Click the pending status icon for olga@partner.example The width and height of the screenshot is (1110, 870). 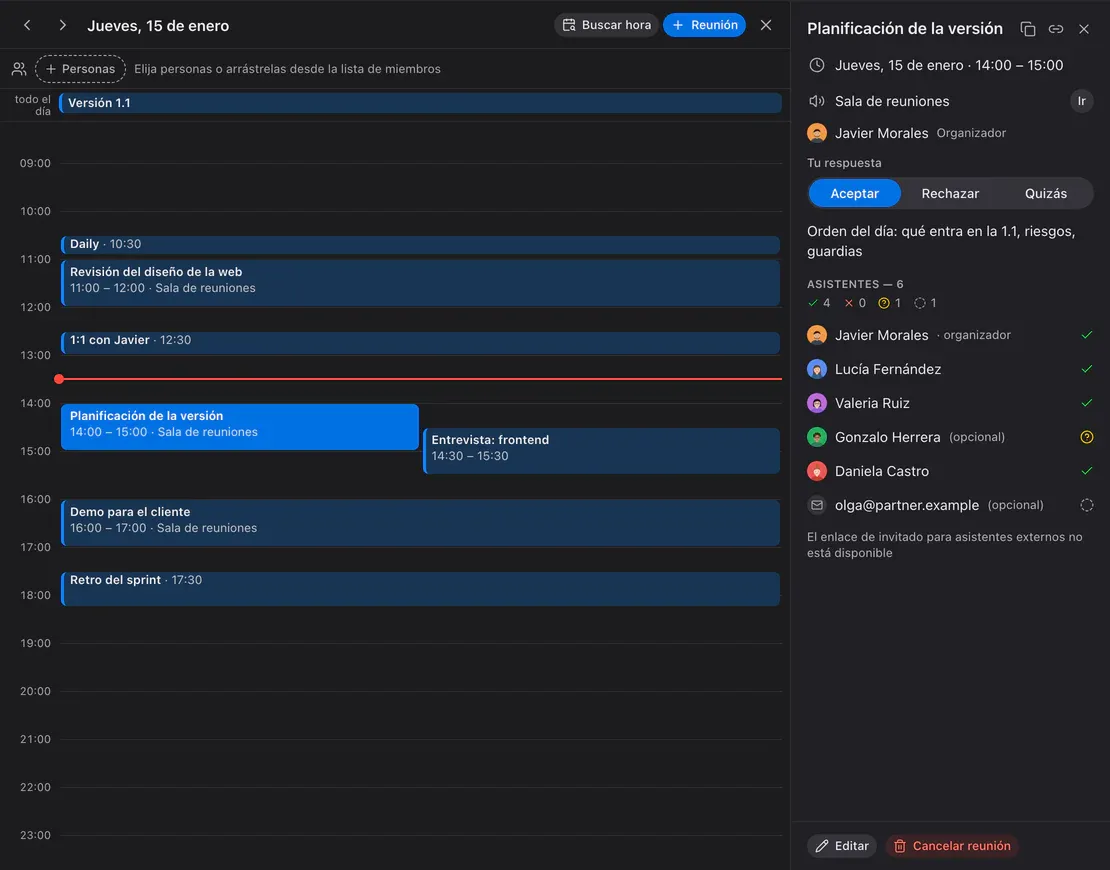1087,505
